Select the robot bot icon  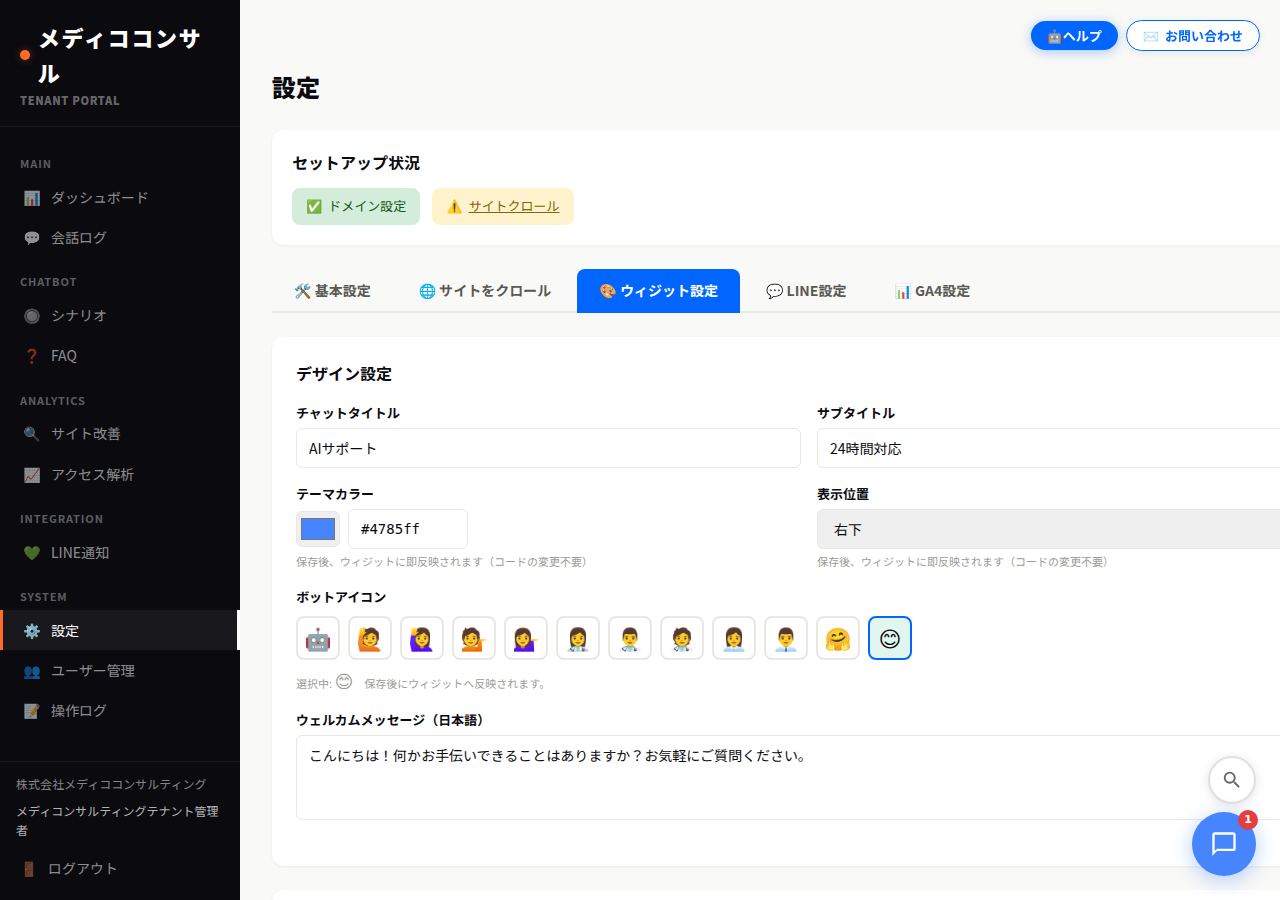click(317, 638)
